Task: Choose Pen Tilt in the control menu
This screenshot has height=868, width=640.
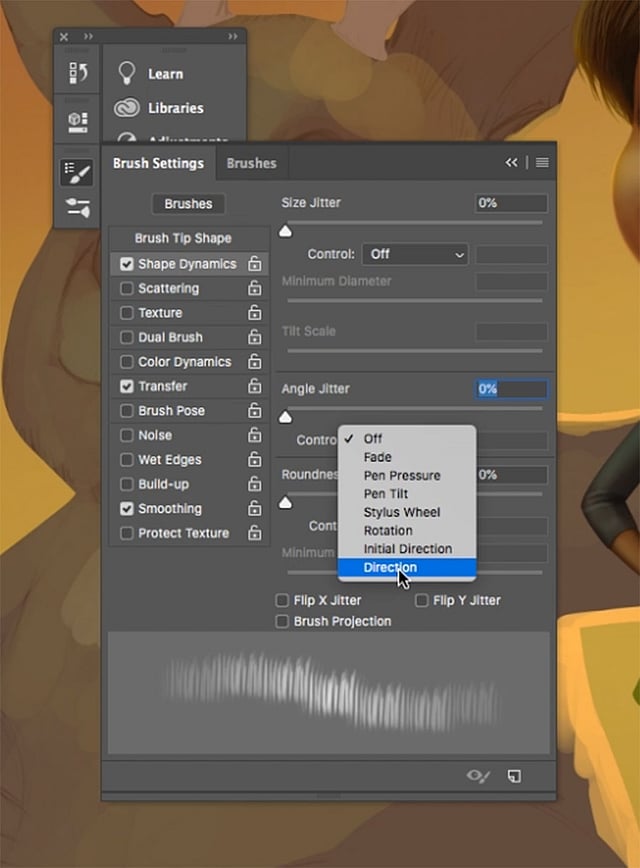Action: 407,494
